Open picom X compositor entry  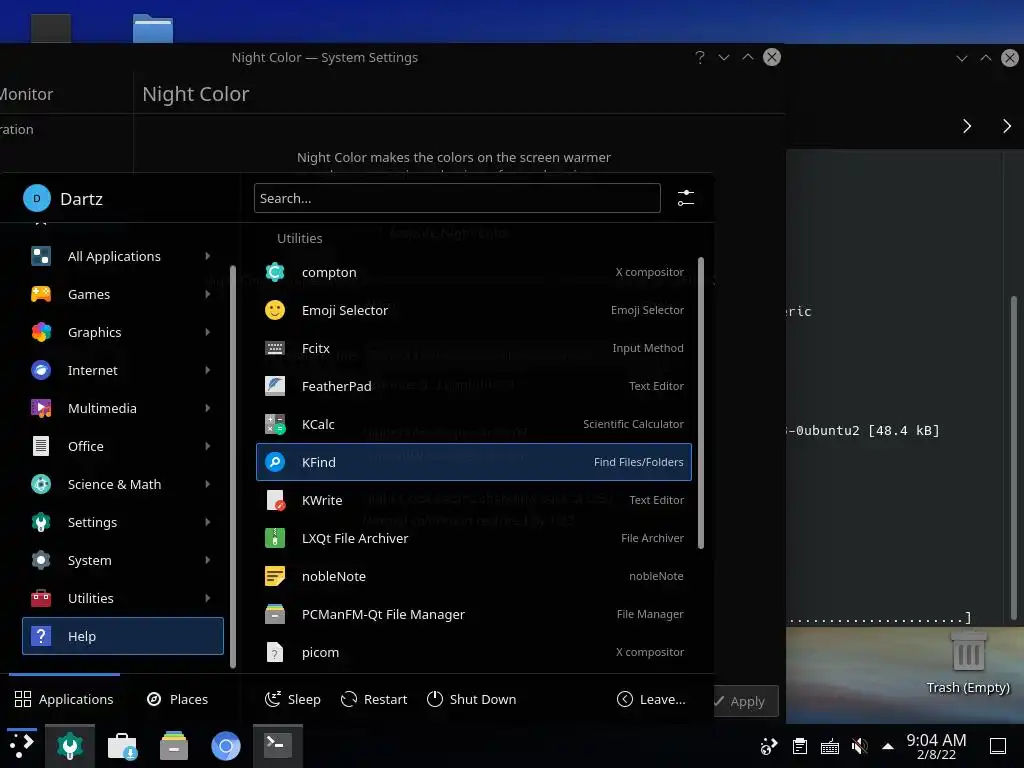473,652
